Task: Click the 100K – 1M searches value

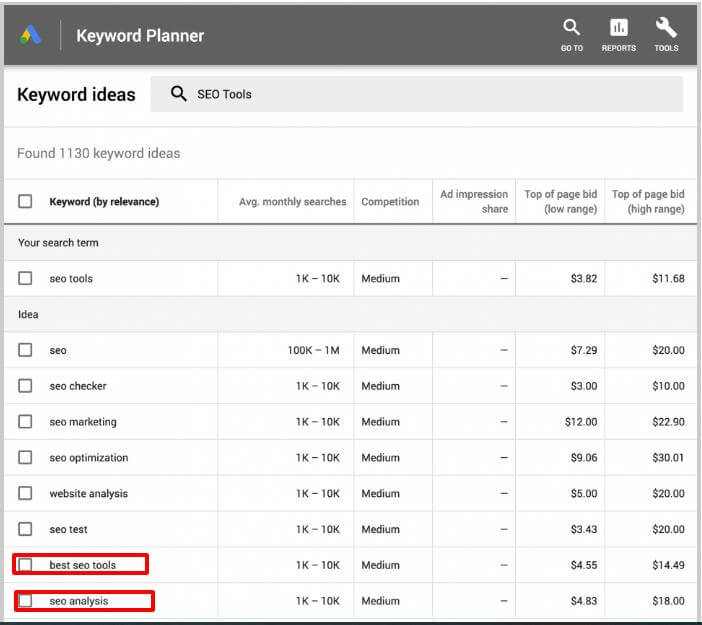Action: point(313,350)
